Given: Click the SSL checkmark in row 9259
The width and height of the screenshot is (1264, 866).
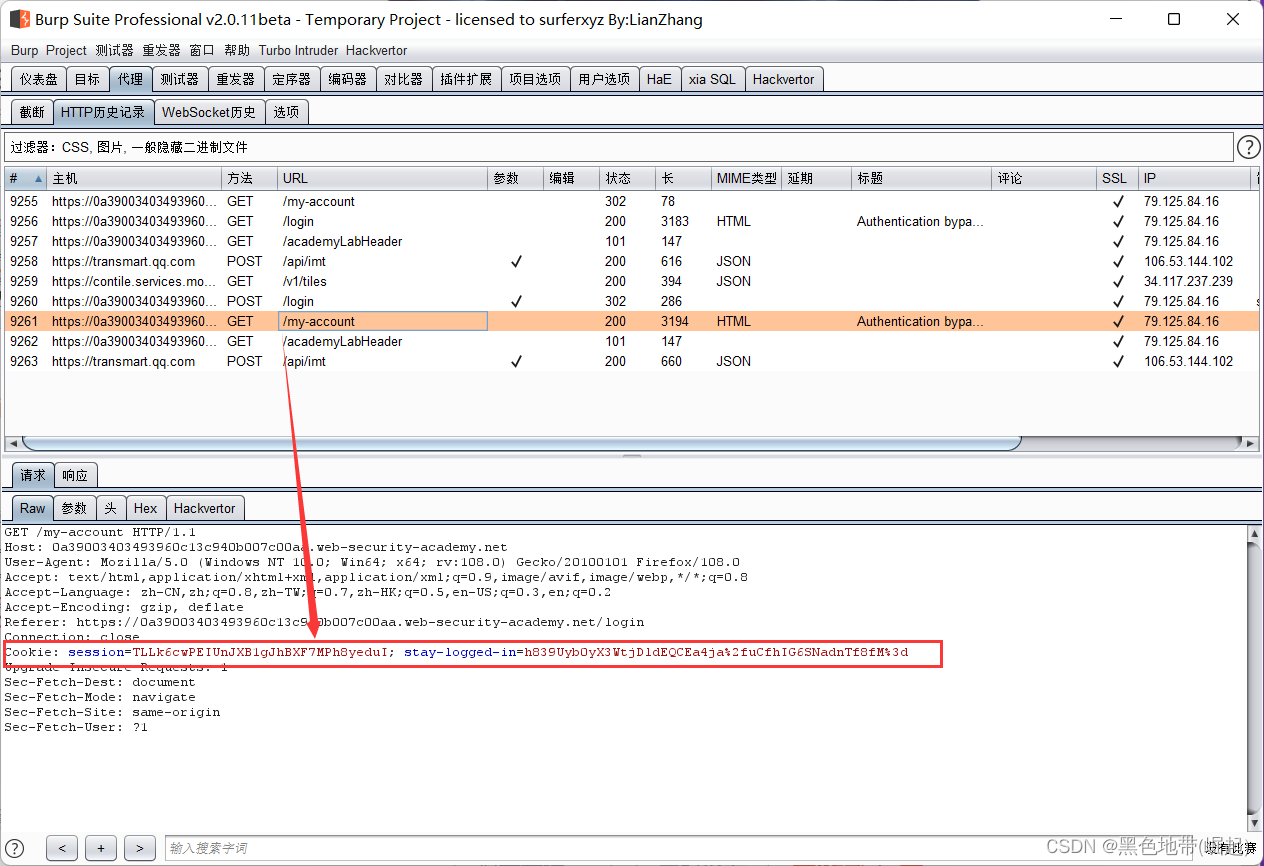Looking at the screenshot, I should 1118,281.
